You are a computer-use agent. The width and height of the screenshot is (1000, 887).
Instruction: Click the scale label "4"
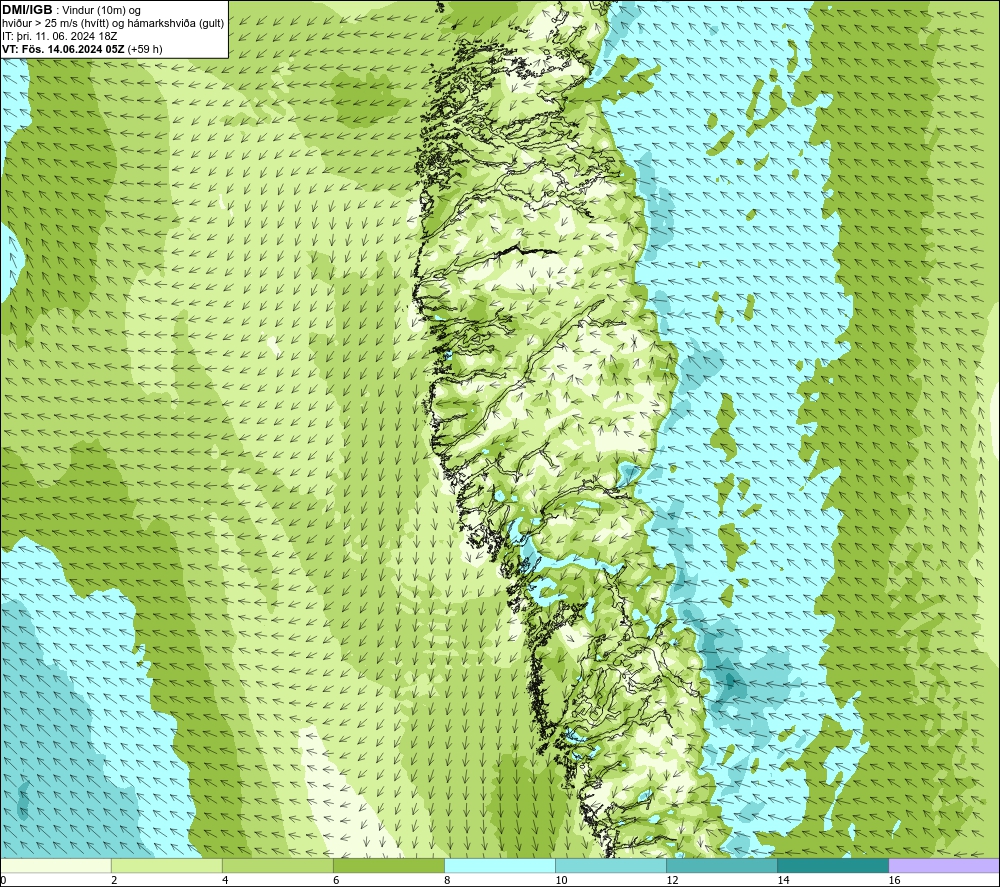tap(225, 880)
